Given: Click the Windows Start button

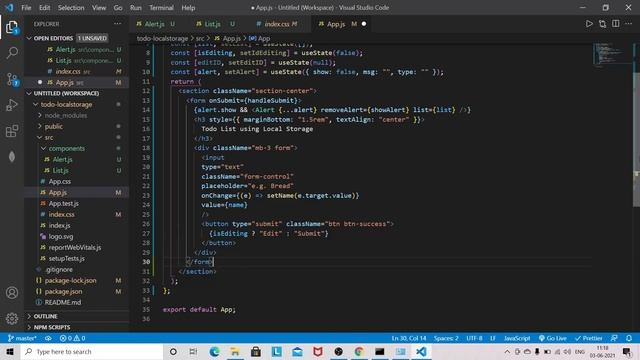Looking at the screenshot, I should point(10,351).
